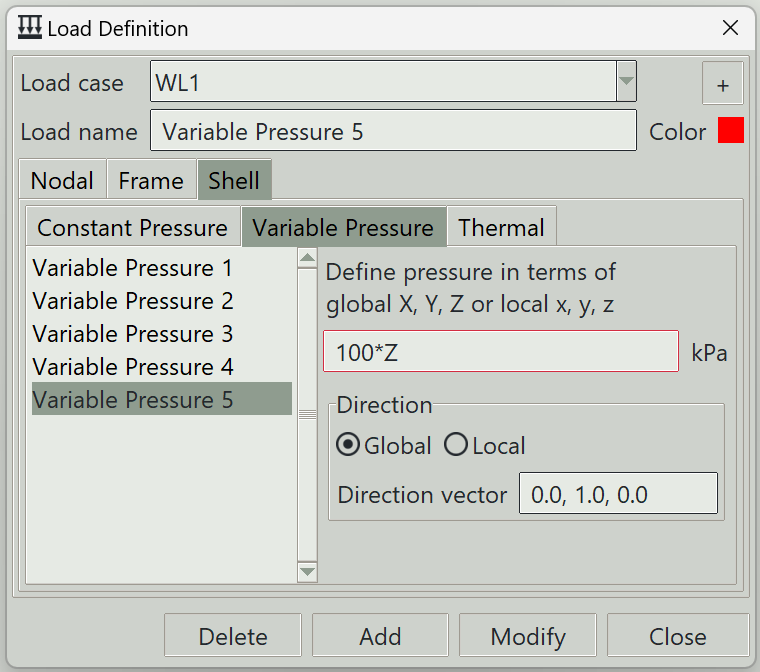Click the Modify button
The height and width of the screenshot is (672, 760).
(x=528, y=636)
